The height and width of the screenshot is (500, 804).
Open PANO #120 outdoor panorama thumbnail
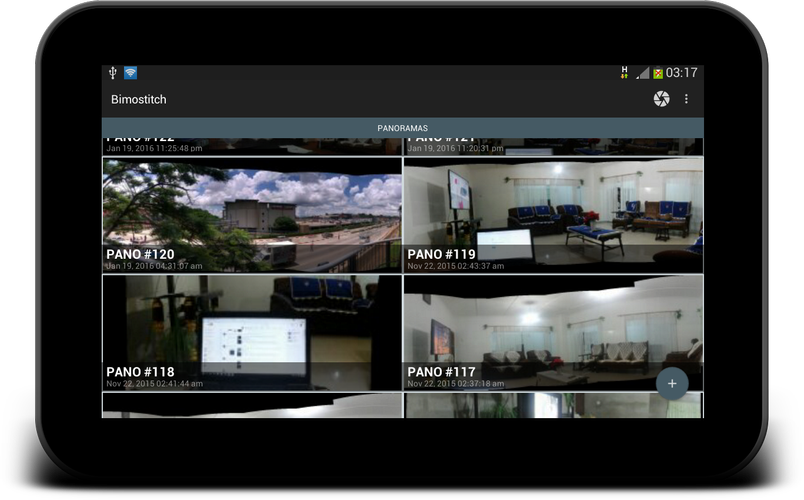point(252,215)
